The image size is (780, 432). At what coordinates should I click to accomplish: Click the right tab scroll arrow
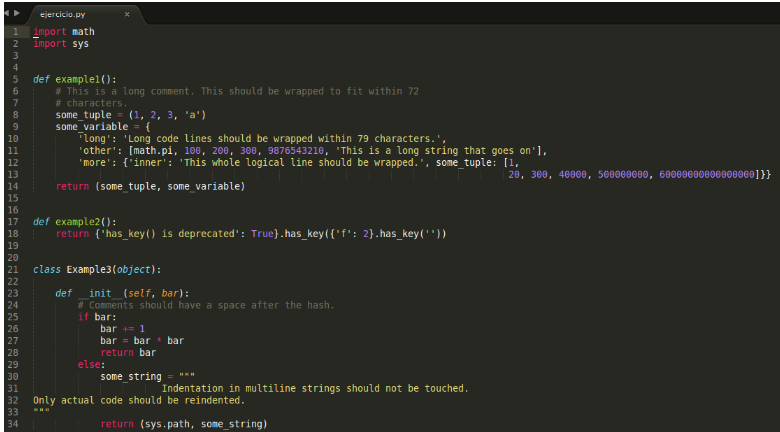(x=16, y=15)
